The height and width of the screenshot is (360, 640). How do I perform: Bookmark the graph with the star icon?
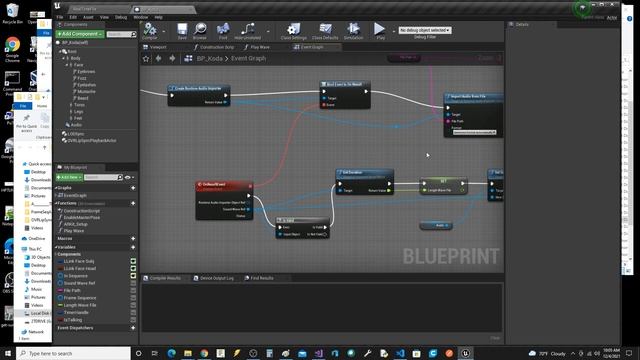[146, 59]
